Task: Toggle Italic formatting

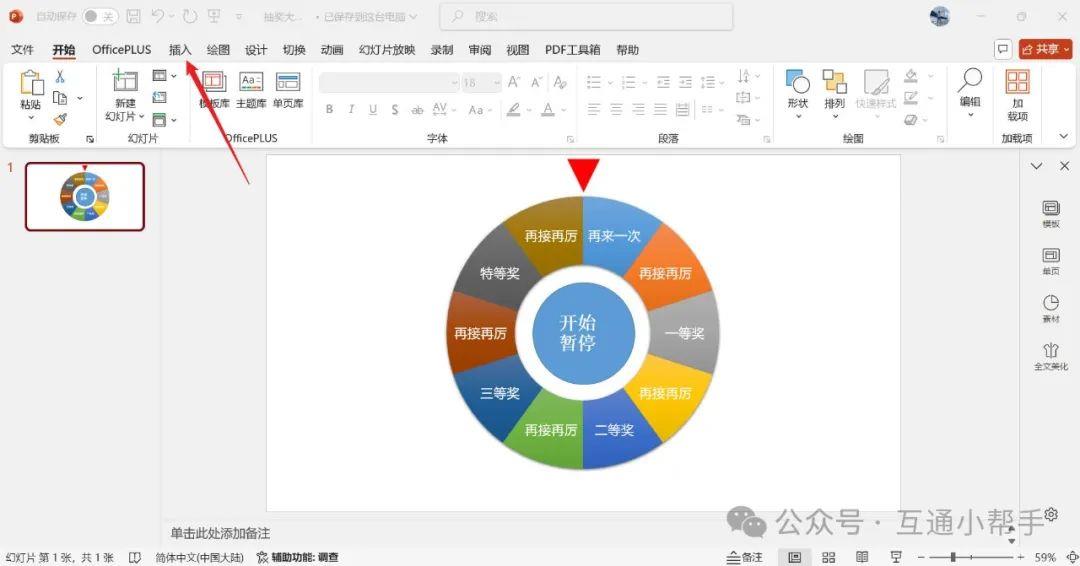Action: pos(351,109)
